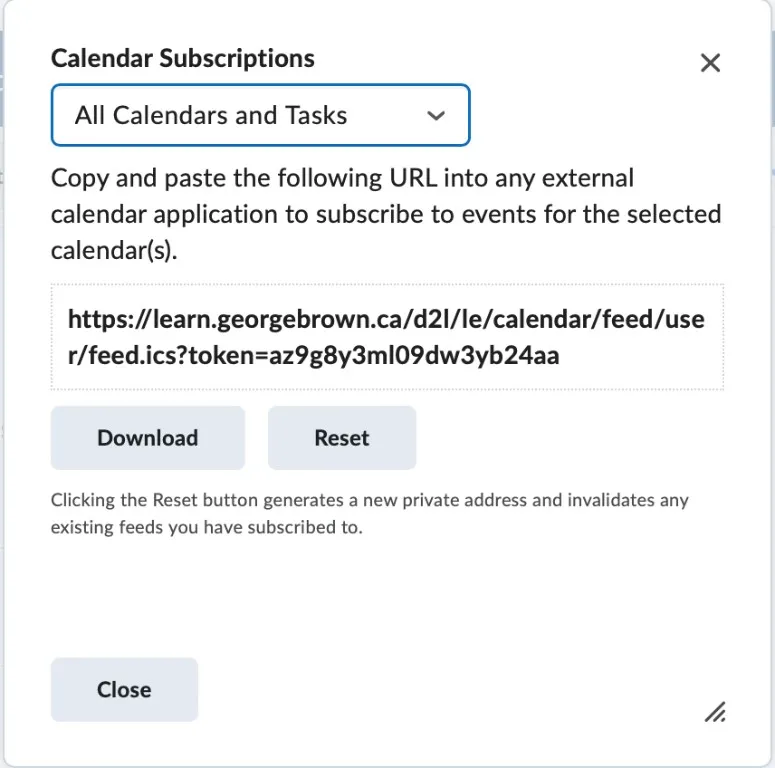Click the feed.ics token line of the URL
The image size is (775, 768).
(313, 354)
